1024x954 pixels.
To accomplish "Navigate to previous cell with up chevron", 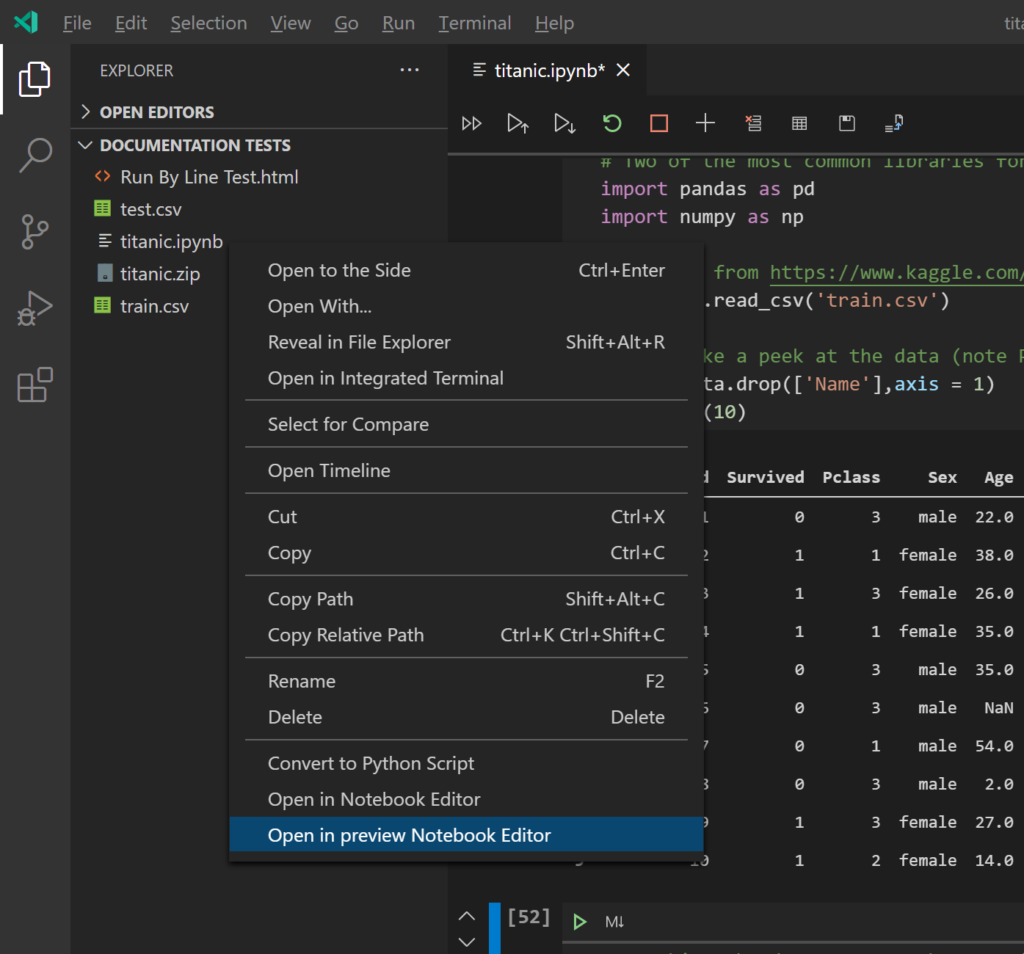I will pos(466,915).
